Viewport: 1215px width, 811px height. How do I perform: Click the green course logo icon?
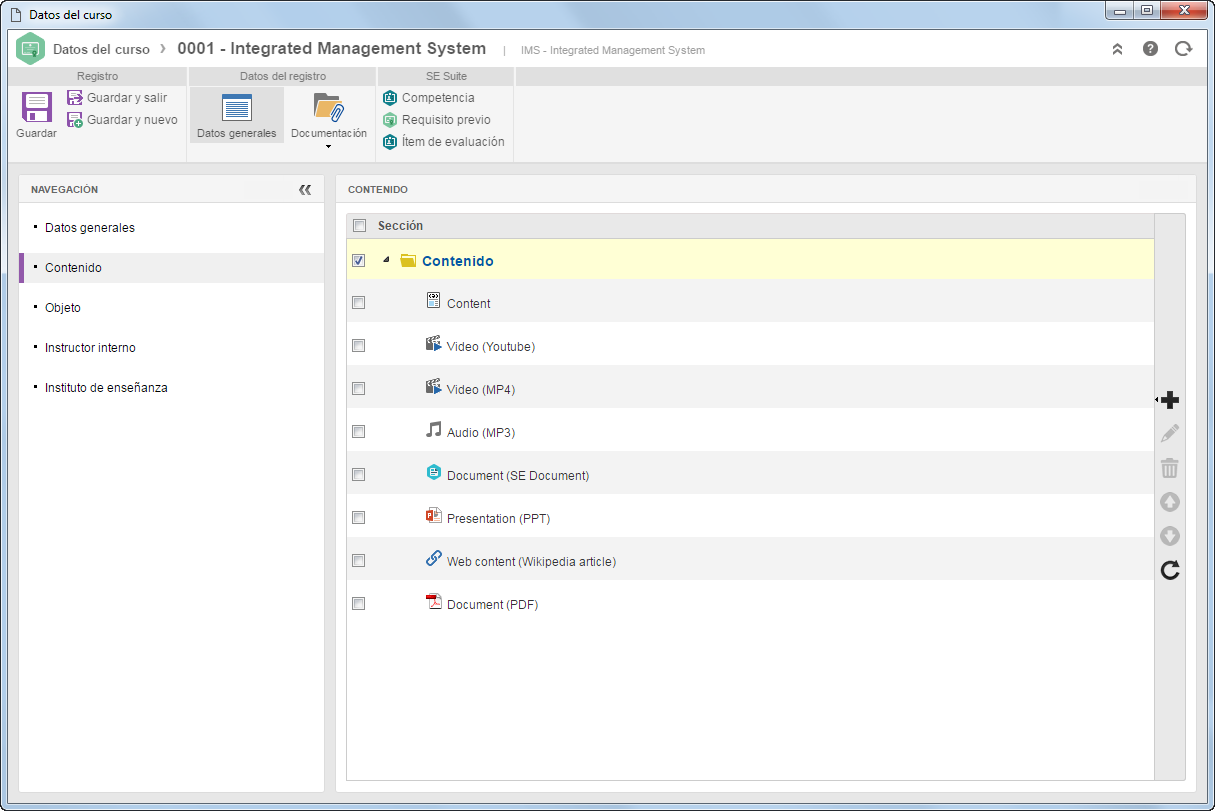click(31, 48)
